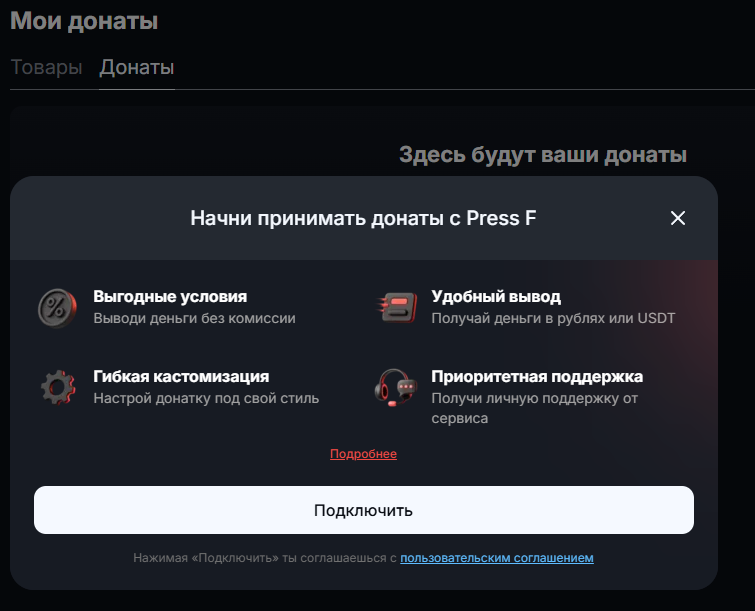Screen dimensions: 755x611
Task: Open the пользовательским соглашением link
Action: coord(496,558)
